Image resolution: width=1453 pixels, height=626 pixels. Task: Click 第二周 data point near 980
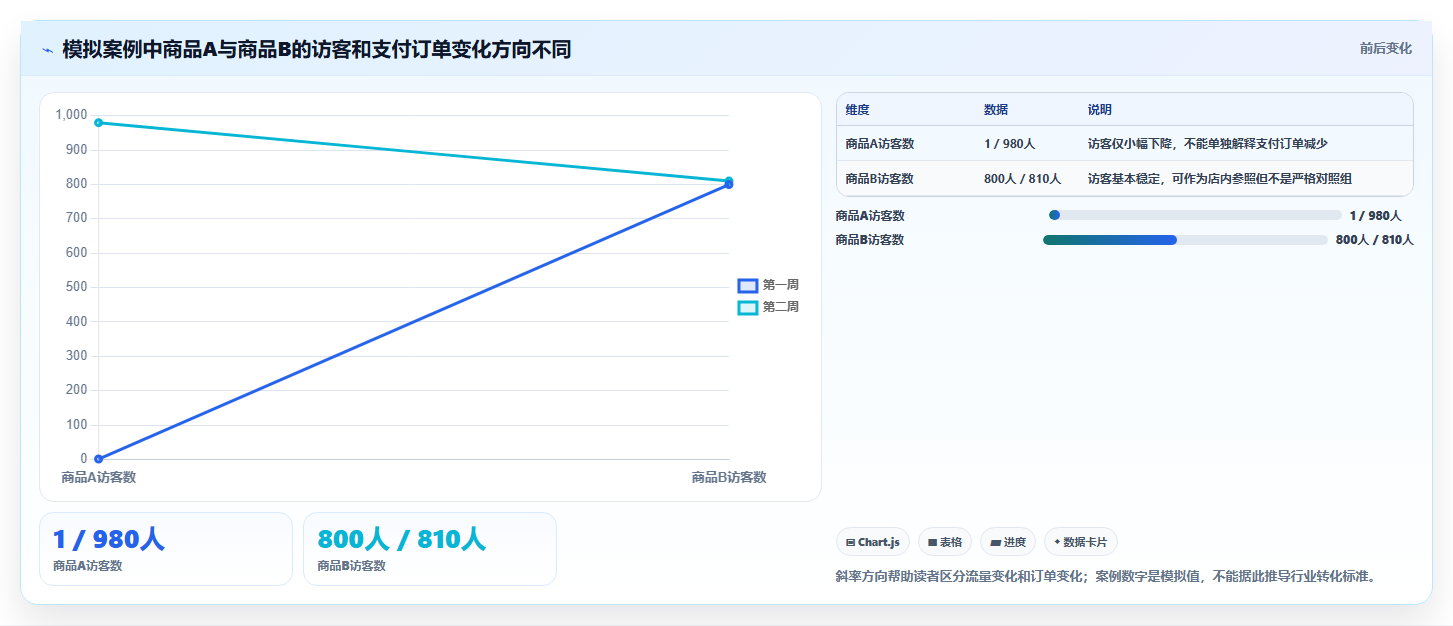[98, 123]
